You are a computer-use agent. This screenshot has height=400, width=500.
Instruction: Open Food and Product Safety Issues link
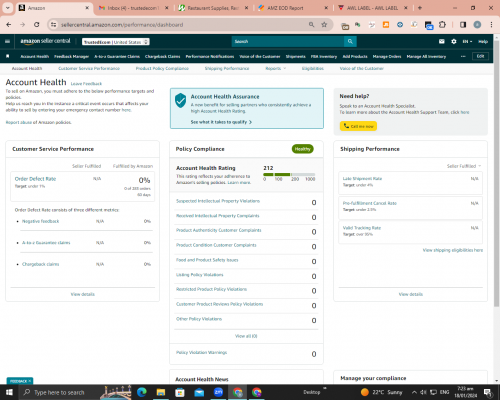click(x=207, y=260)
